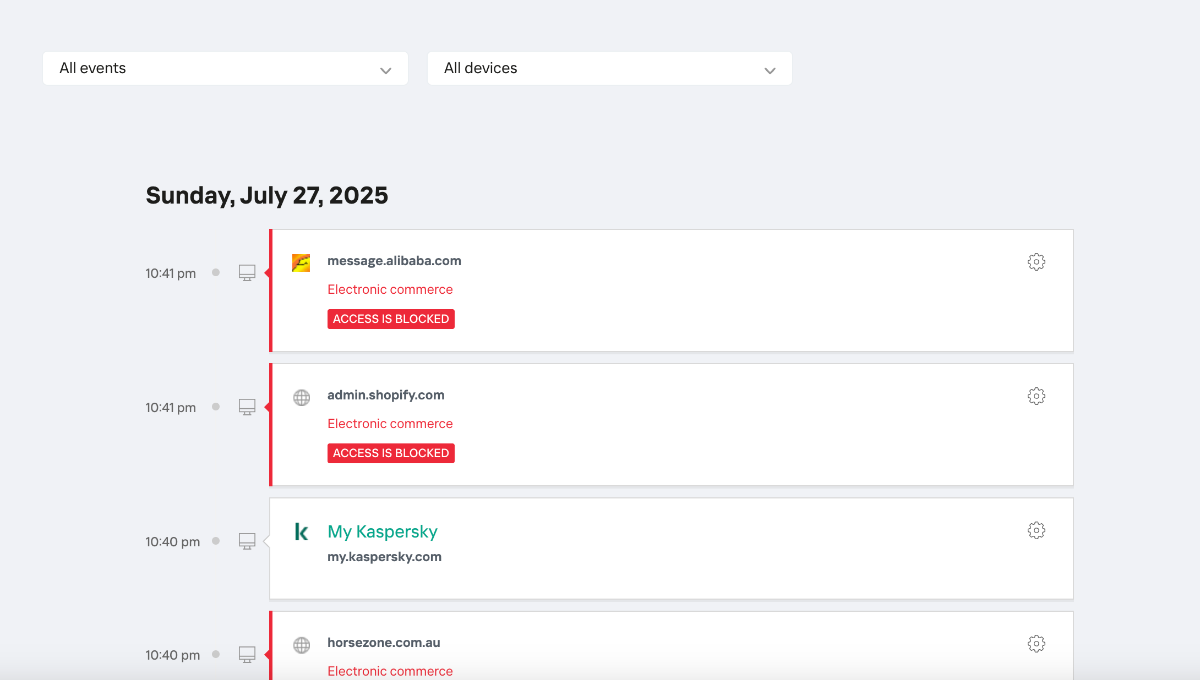Image resolution: width=1200 pixels, height=680 pixels.
Task: Click the my.kaspersky.com domain text
Action: tap(384, 557)
